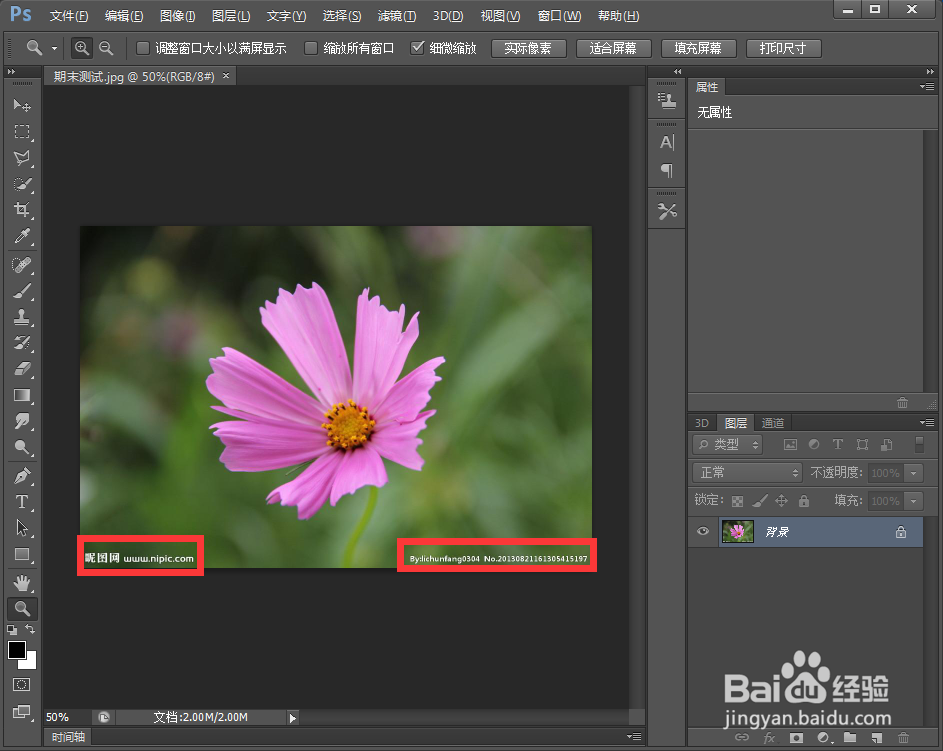943x751 pixels.
Task: Open the 文件(F) menu
Action: click(x=69, y=16)
